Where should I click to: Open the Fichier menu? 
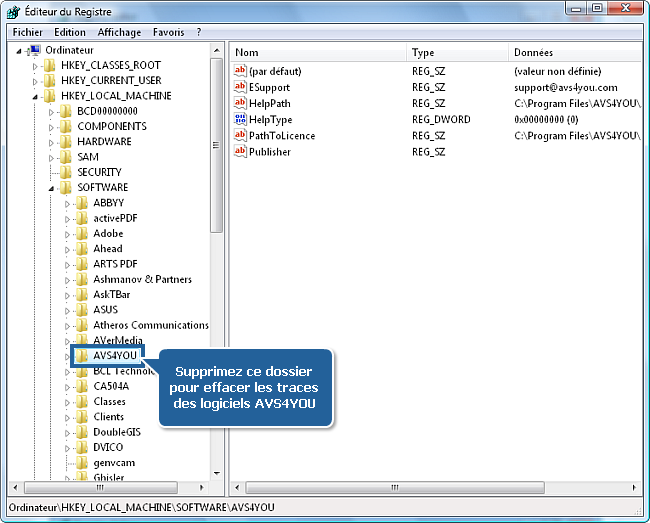pyautogui.click(x=27, y=32)
